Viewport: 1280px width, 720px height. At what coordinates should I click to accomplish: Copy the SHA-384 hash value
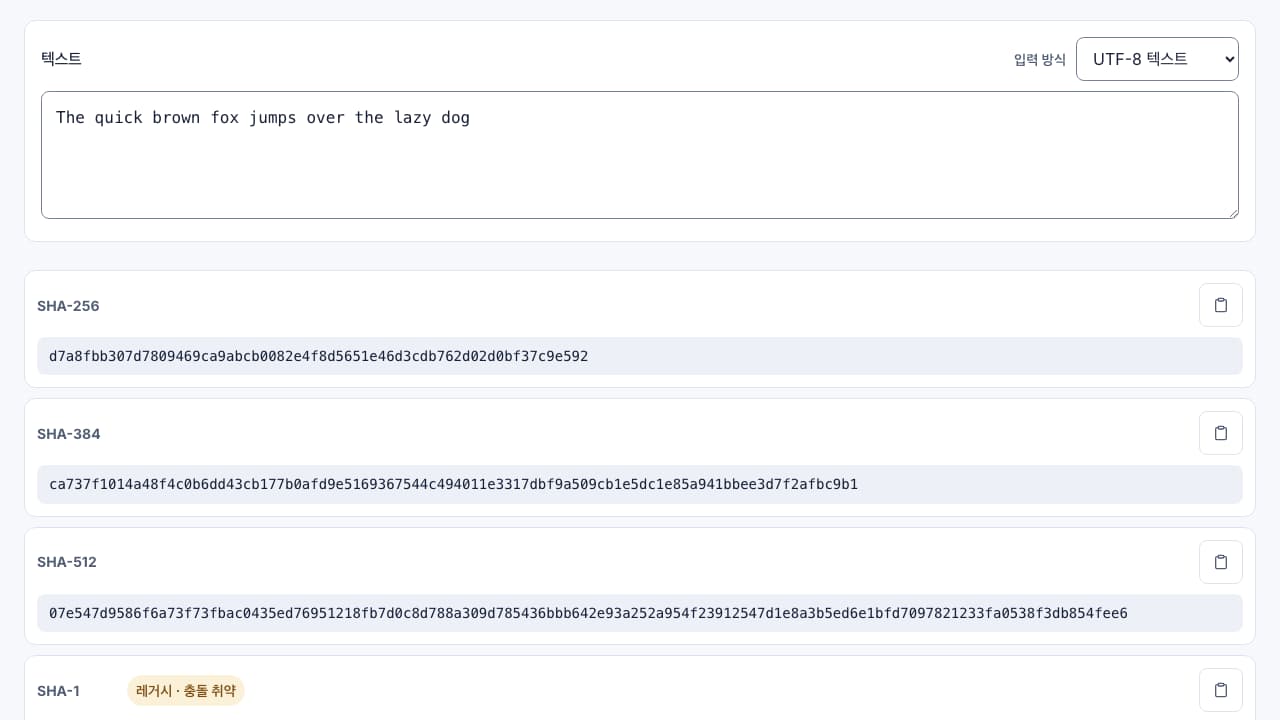tap(1220, 433)
